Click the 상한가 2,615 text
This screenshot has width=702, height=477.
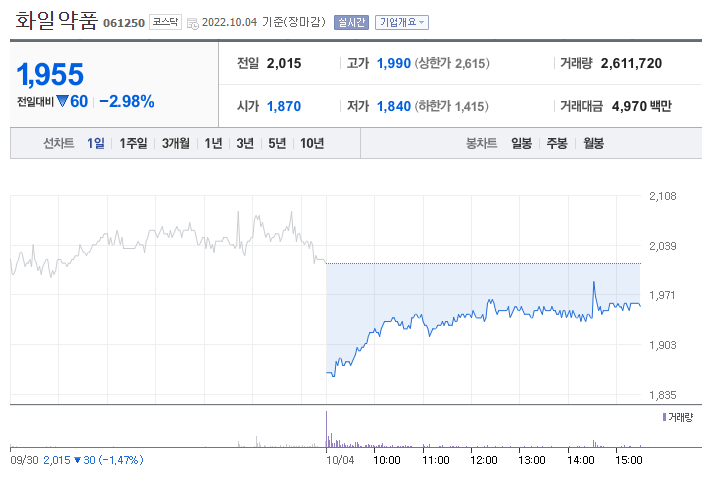[x=452, y=64]
